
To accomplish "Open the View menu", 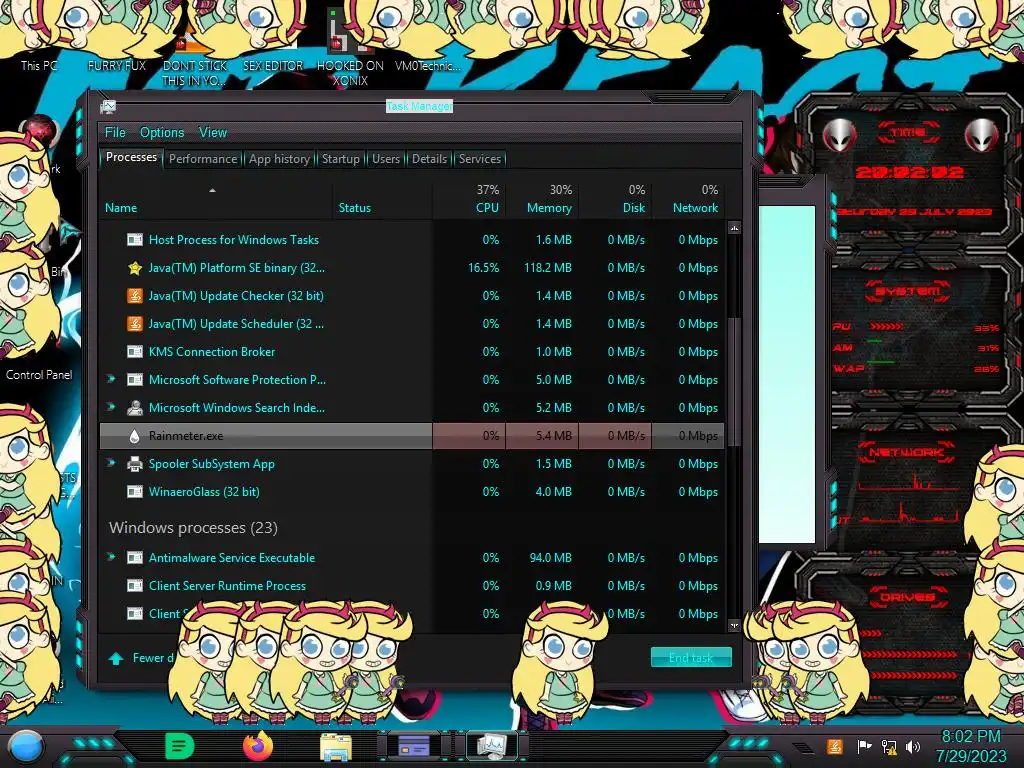I will pyautogui.click(x=213, y=133).
